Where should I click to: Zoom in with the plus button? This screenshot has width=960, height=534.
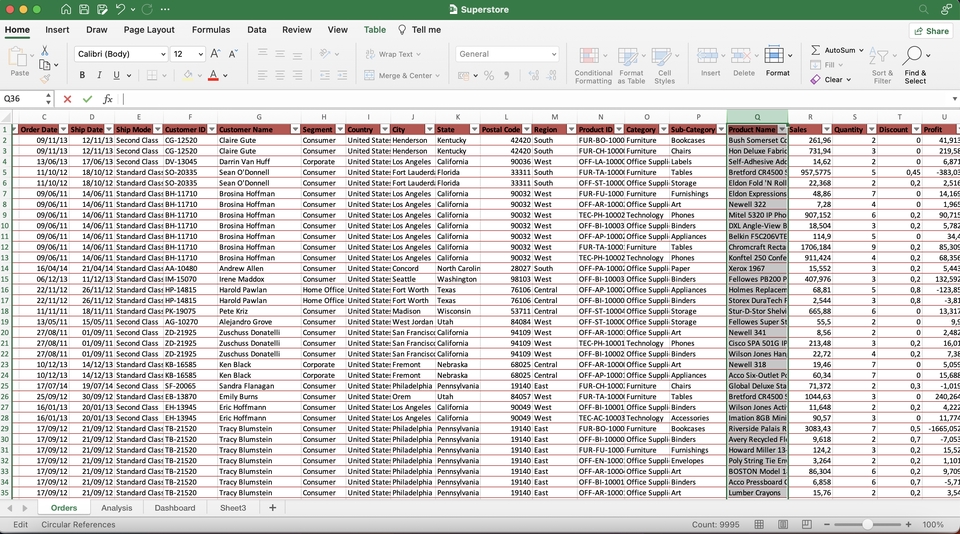click(x=909, y=524)
